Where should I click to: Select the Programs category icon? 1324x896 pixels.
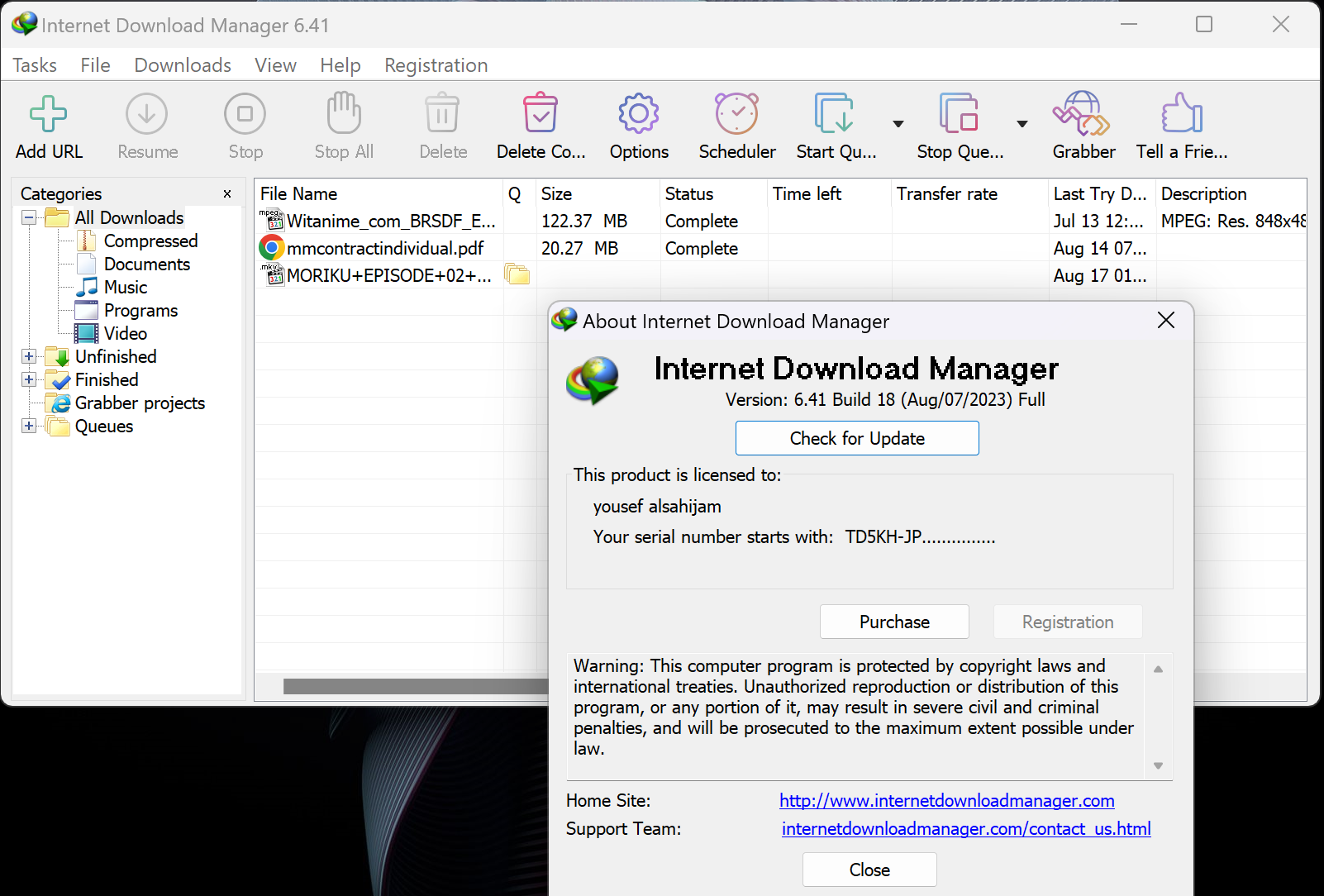(86, 311)
